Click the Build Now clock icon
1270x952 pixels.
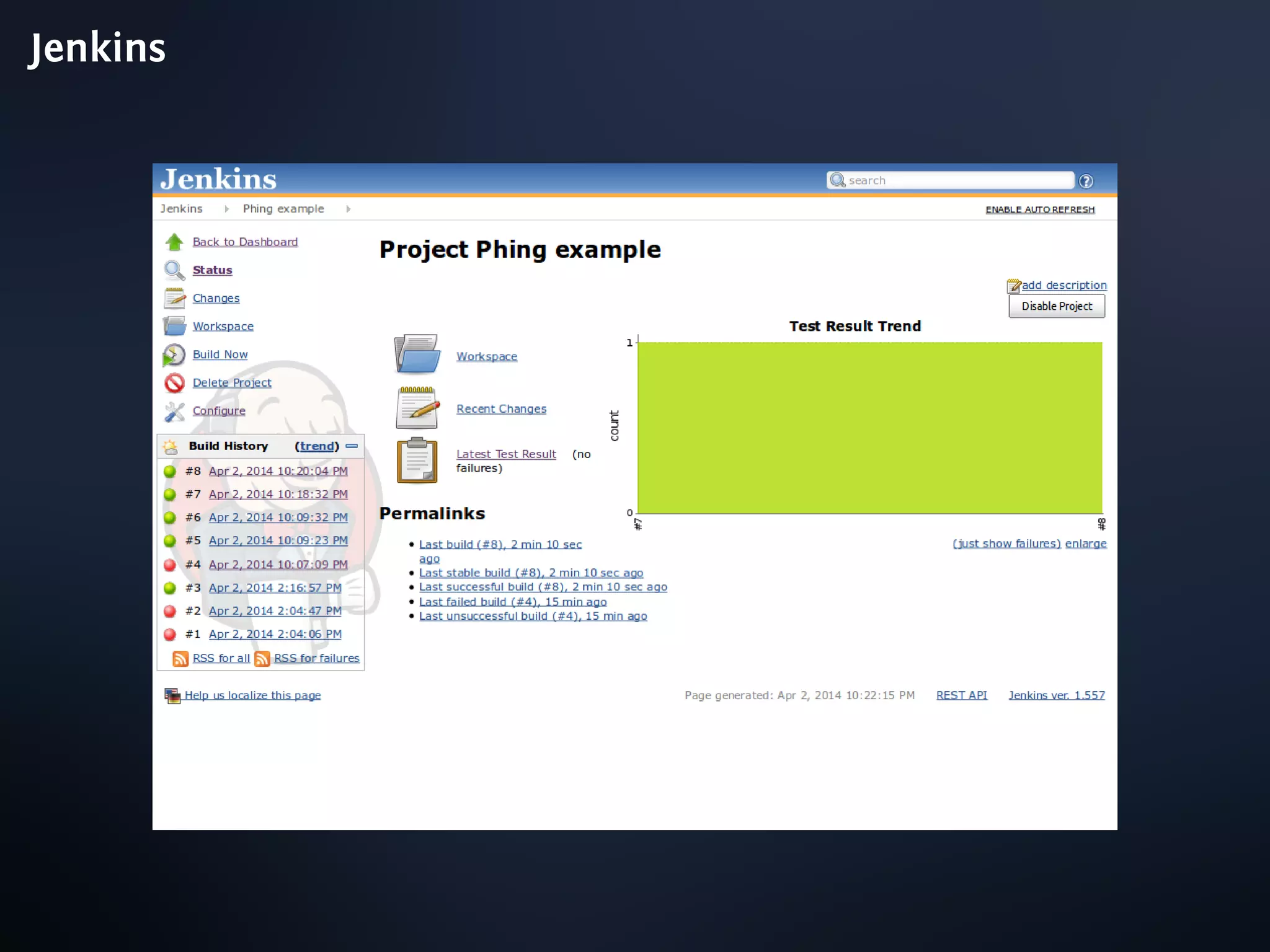pos(174,355)
